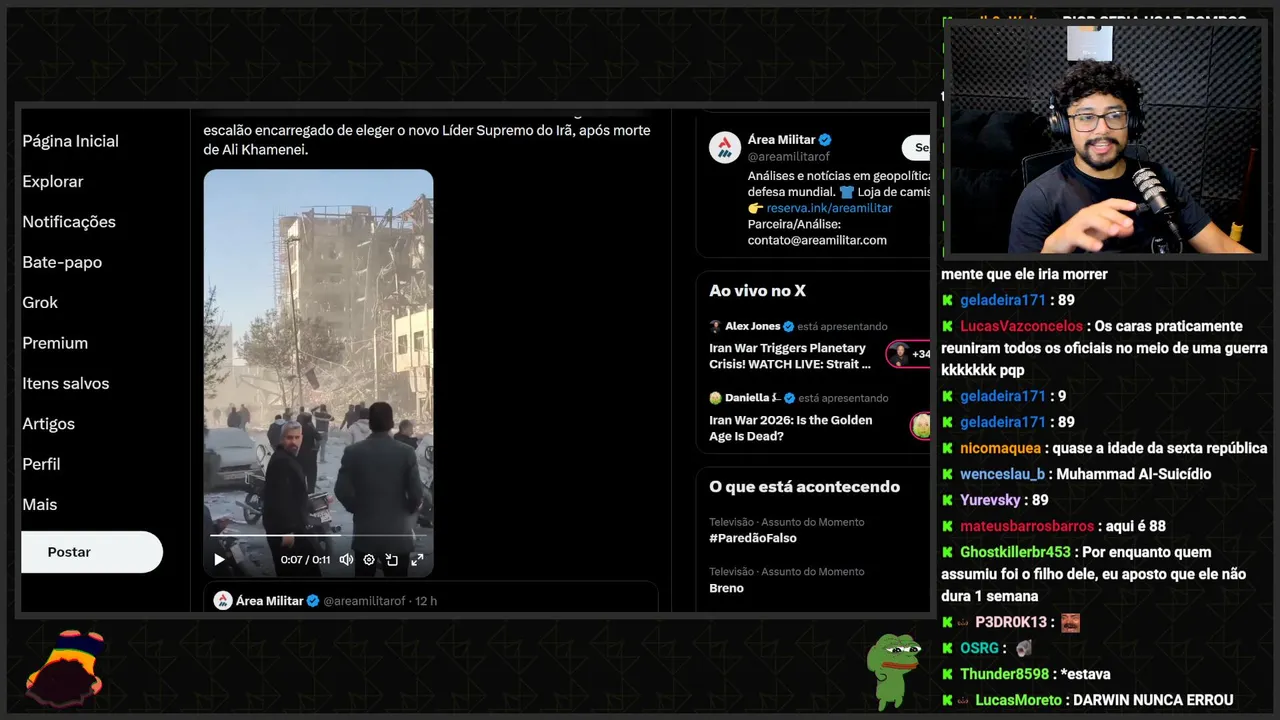Go to Explorar in the sidebar
The height and width of the screenshot is (720, 1280).
(53, 182)
